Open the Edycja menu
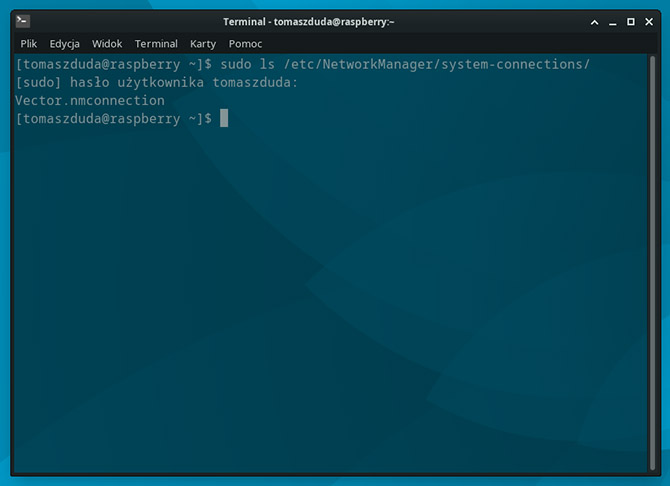This screenshot has height=486, width=670. point(65,44)
